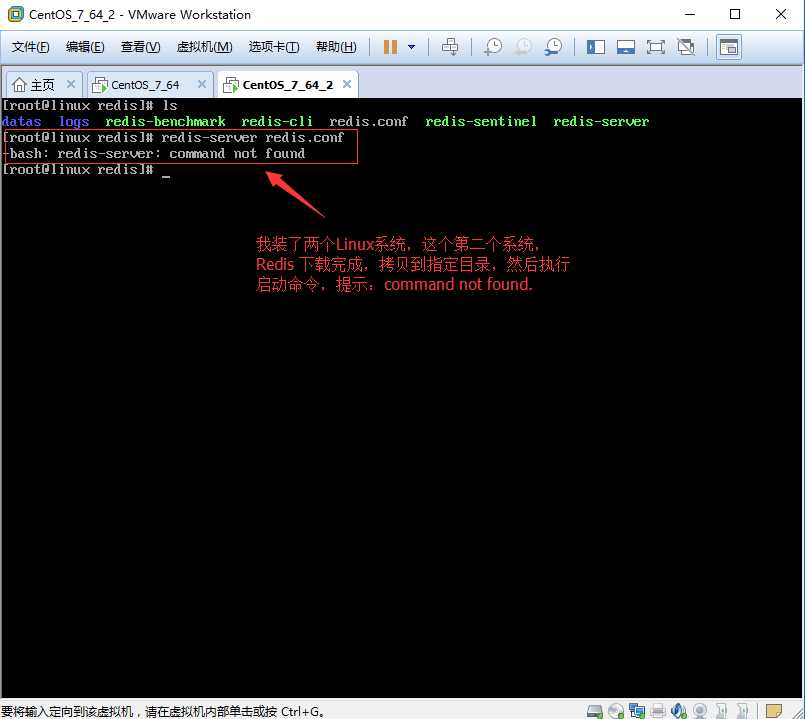Expand the power options dropdown arrow
Image resolution: width=805 pixels, height=719 pixels.
pyautogui.click(x=411, y=47)
